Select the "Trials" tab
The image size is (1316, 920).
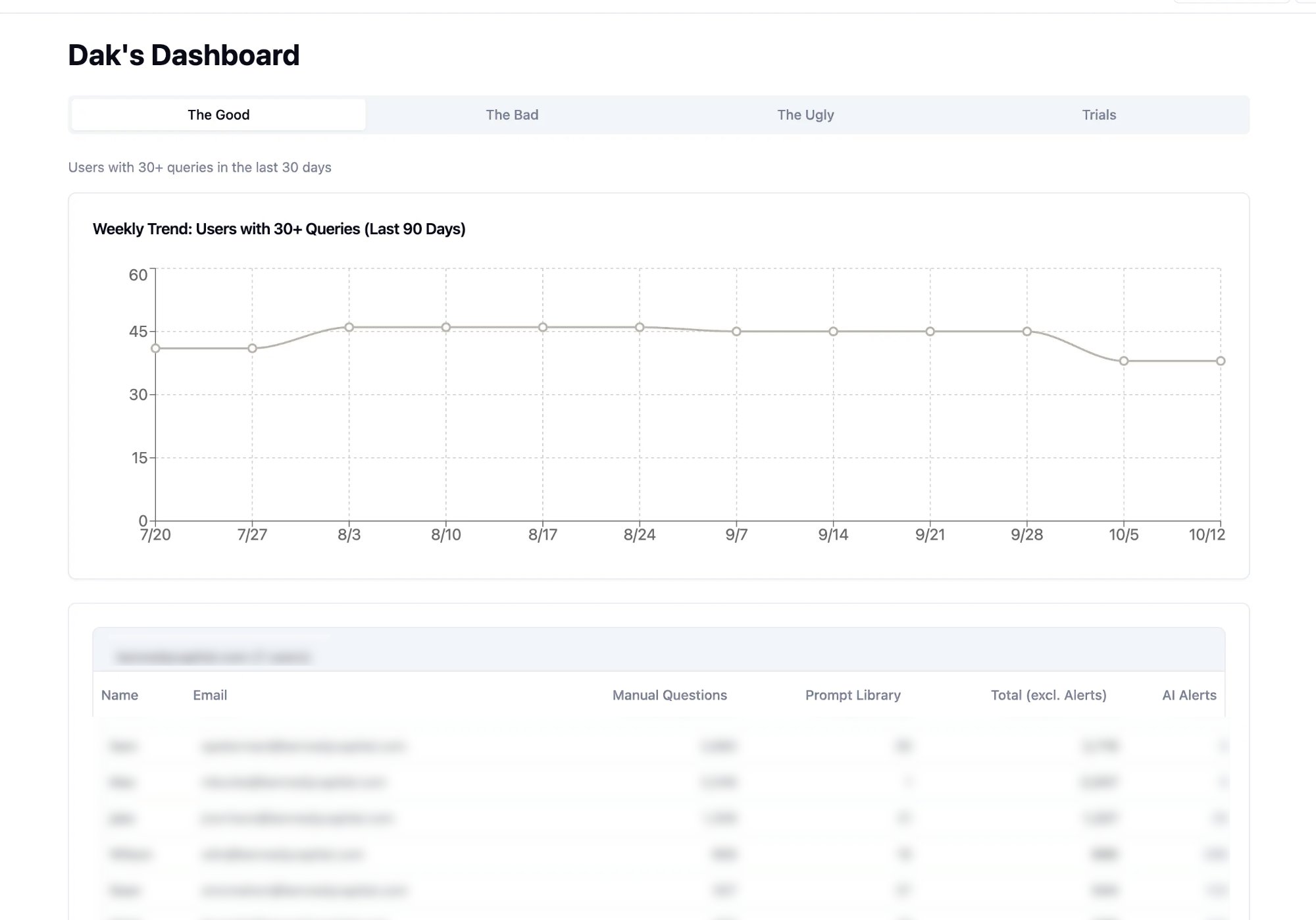point(1098,114)
